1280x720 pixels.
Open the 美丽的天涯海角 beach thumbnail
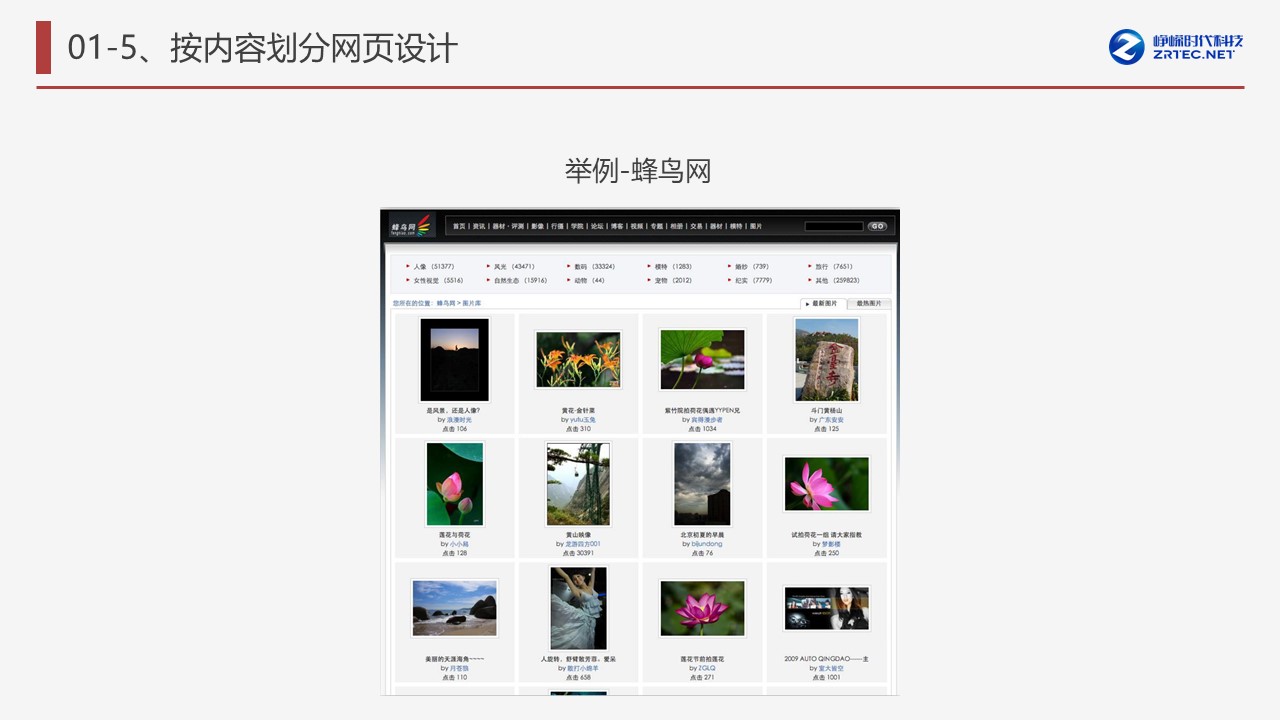(x=454, y=608)
